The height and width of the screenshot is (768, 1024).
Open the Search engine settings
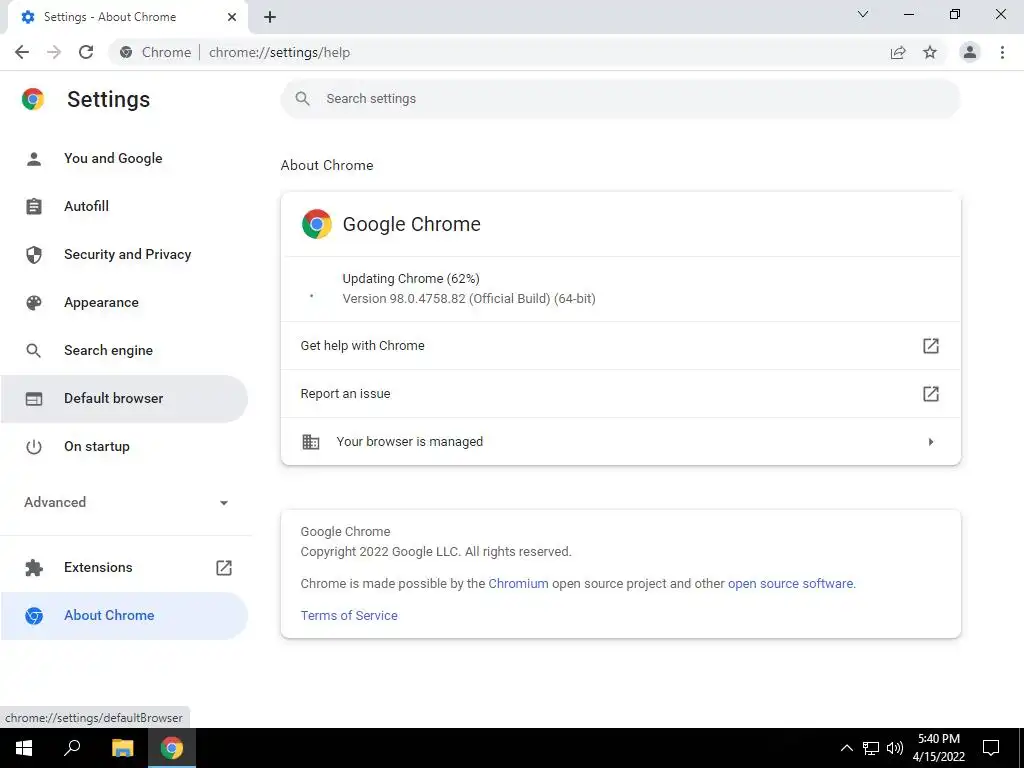(124, 351)
